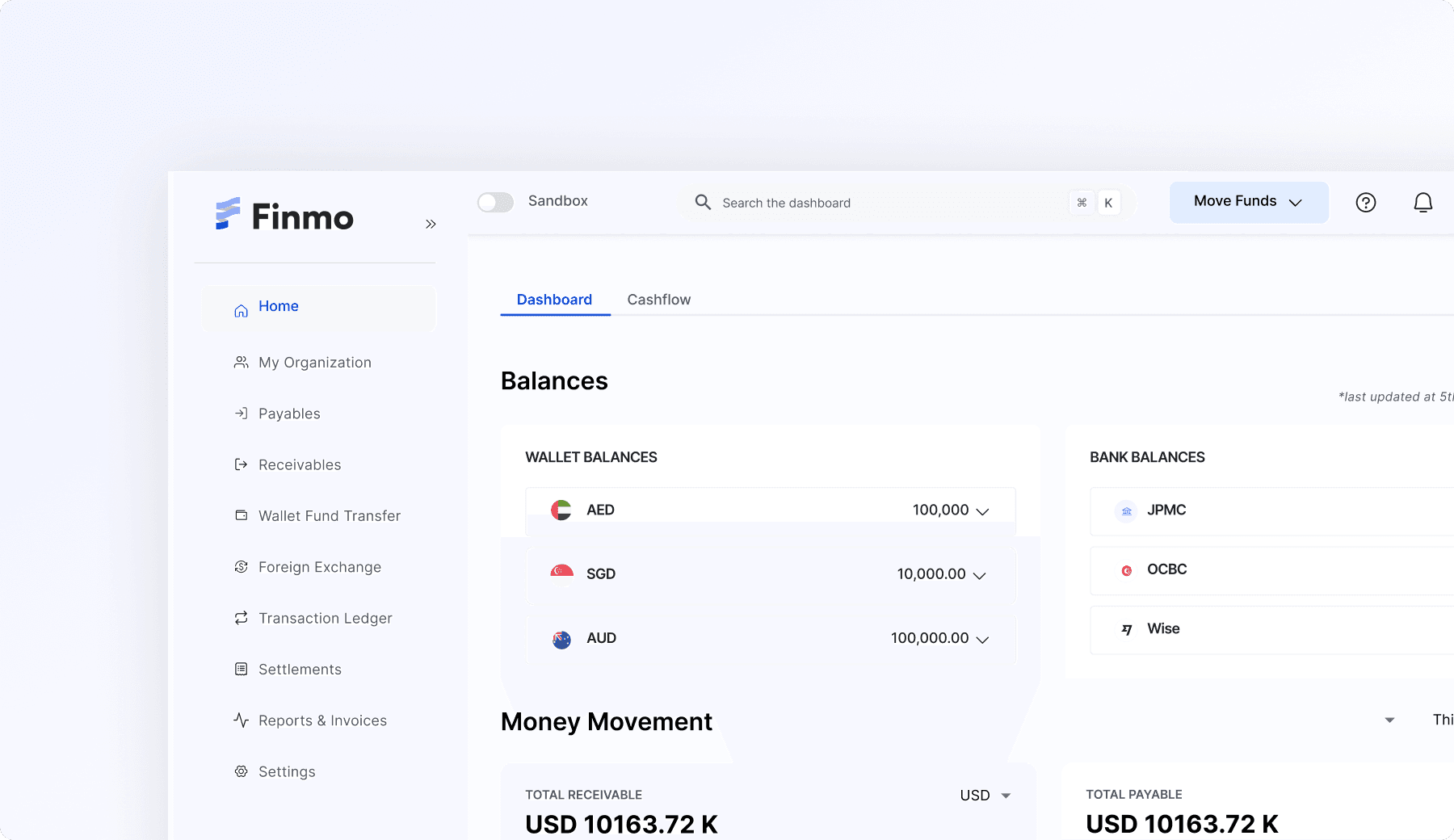Image resolution: width=1454 pixels, height=840 pixels.
Task: Click the Wise logo icon
Action: point(1126,629)
